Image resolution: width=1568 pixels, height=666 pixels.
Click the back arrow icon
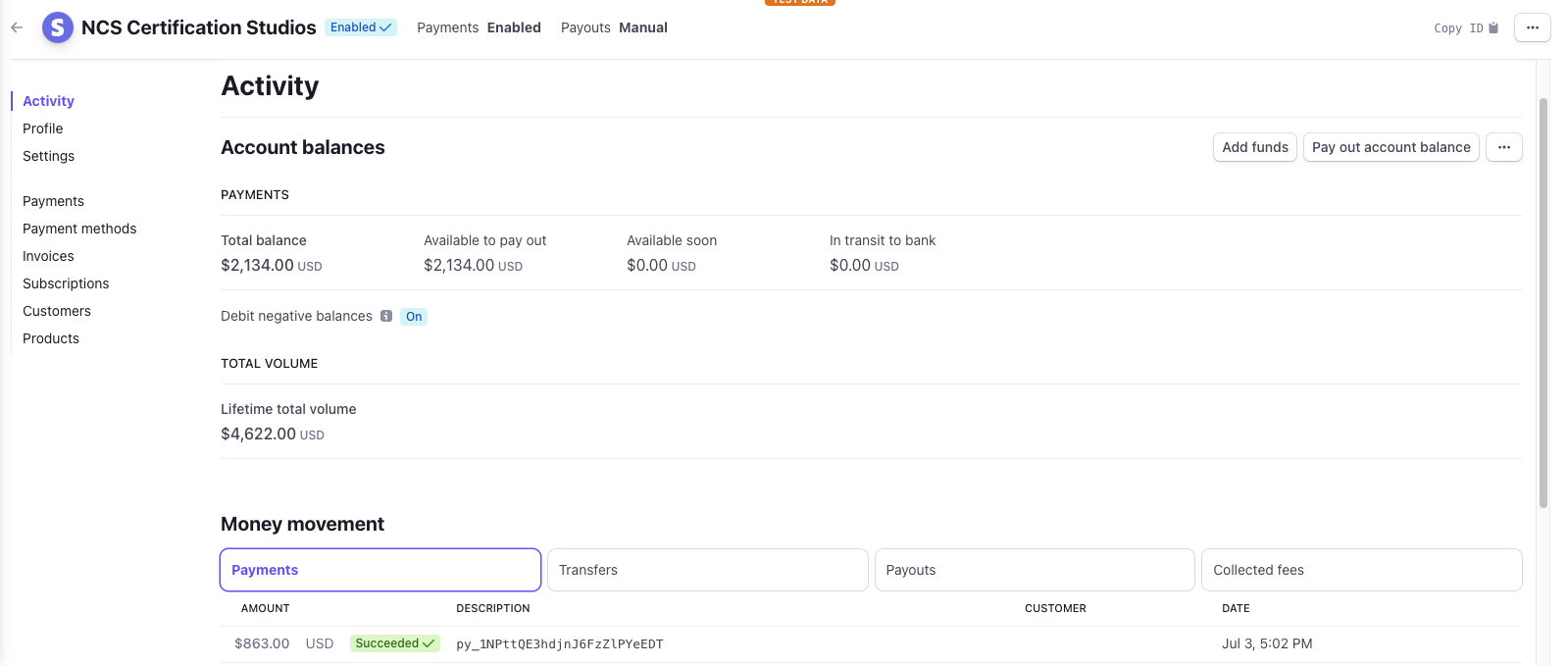pyautogui.click(x=17, y=27)
